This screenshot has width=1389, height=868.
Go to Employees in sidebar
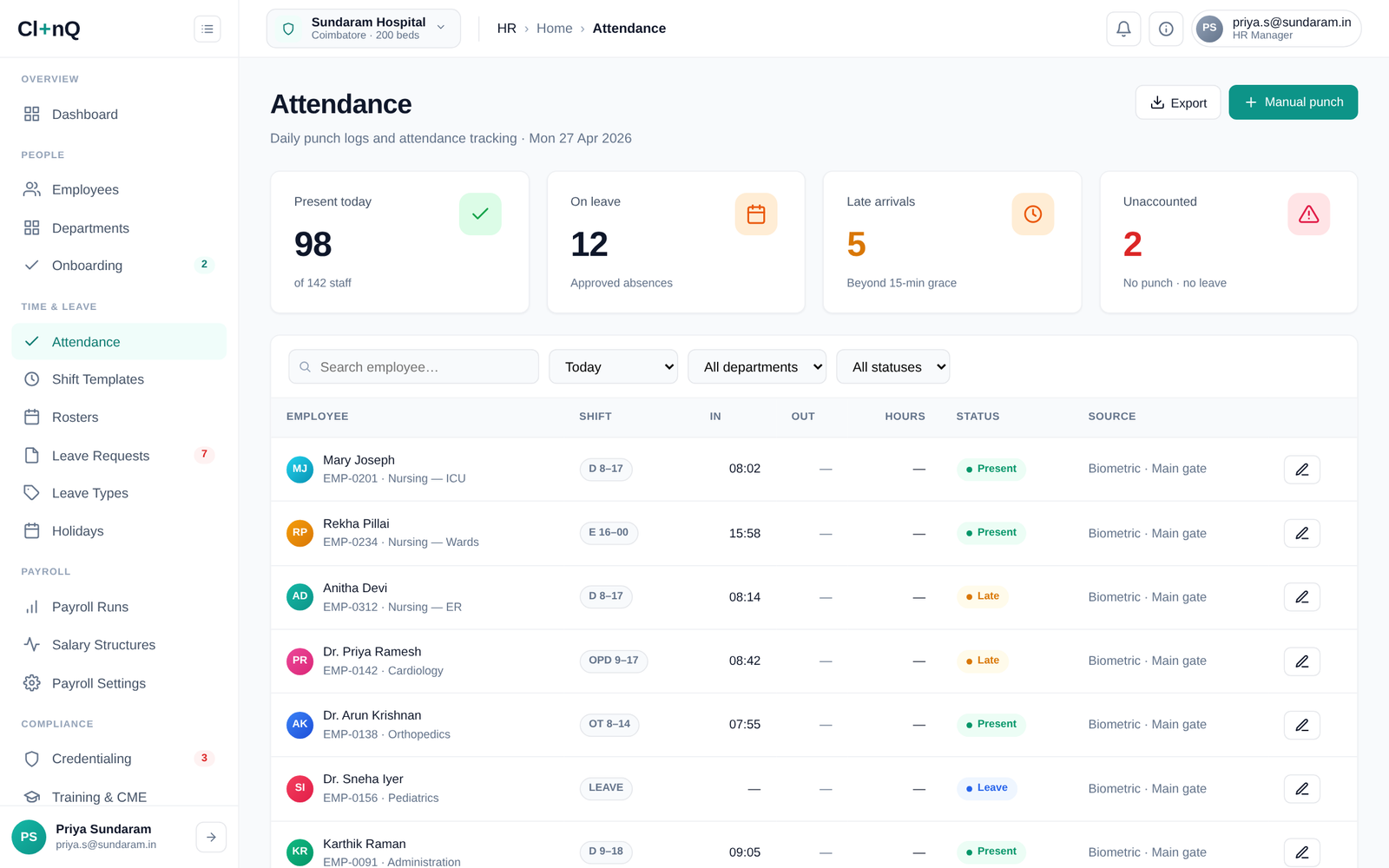tap(120, 189)
